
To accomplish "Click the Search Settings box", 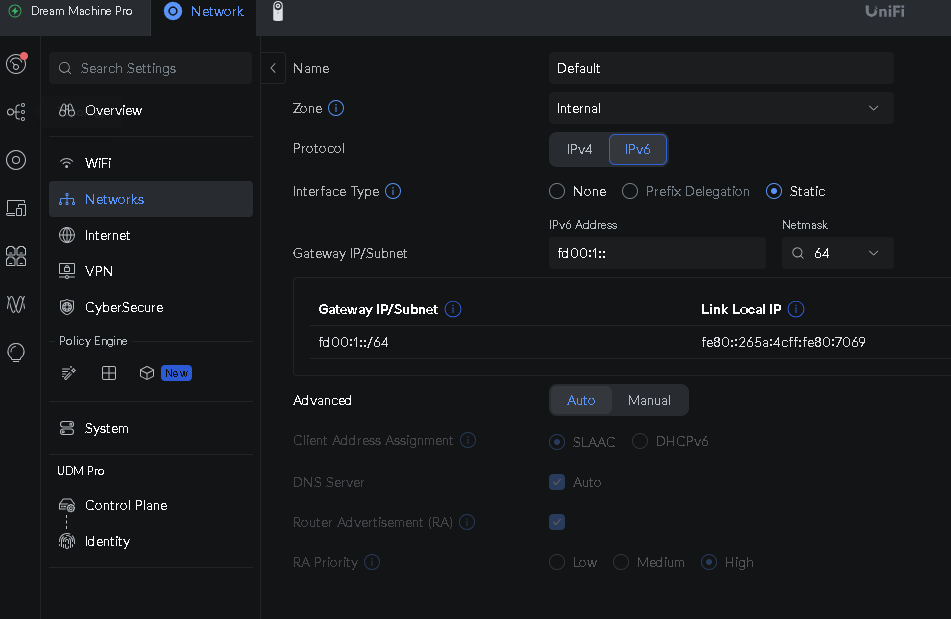I will point(150,68).
